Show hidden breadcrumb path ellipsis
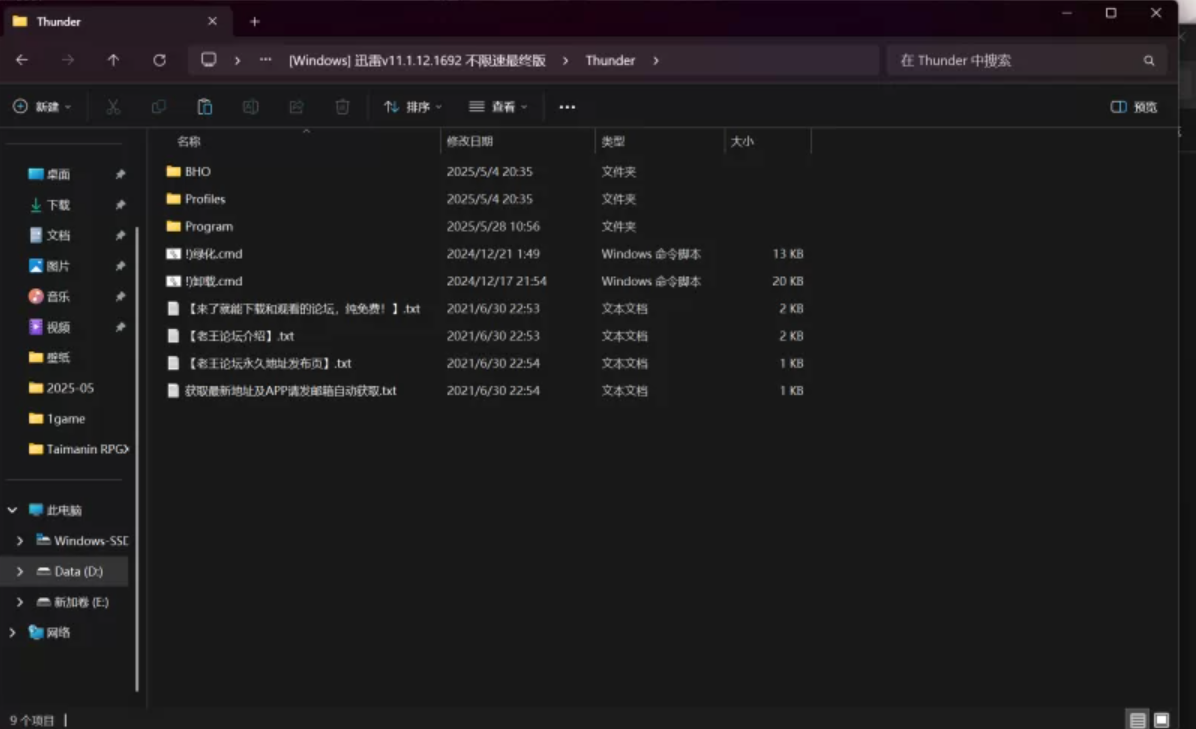 point(265,59)
